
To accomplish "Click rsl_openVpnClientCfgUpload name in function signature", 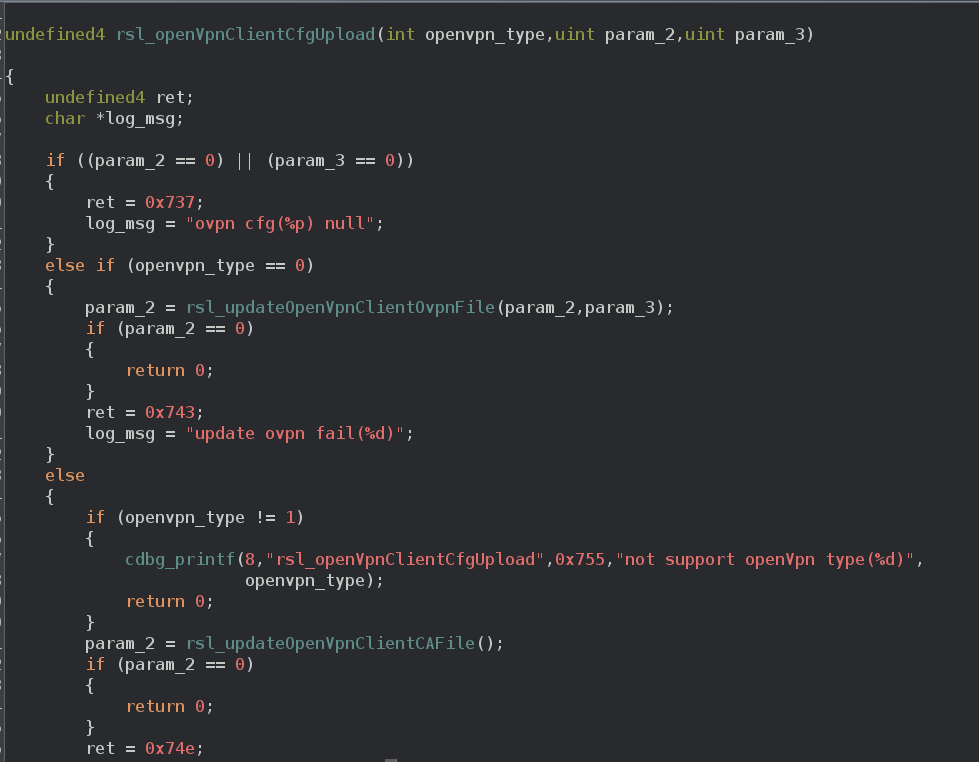I will (245, 34).
